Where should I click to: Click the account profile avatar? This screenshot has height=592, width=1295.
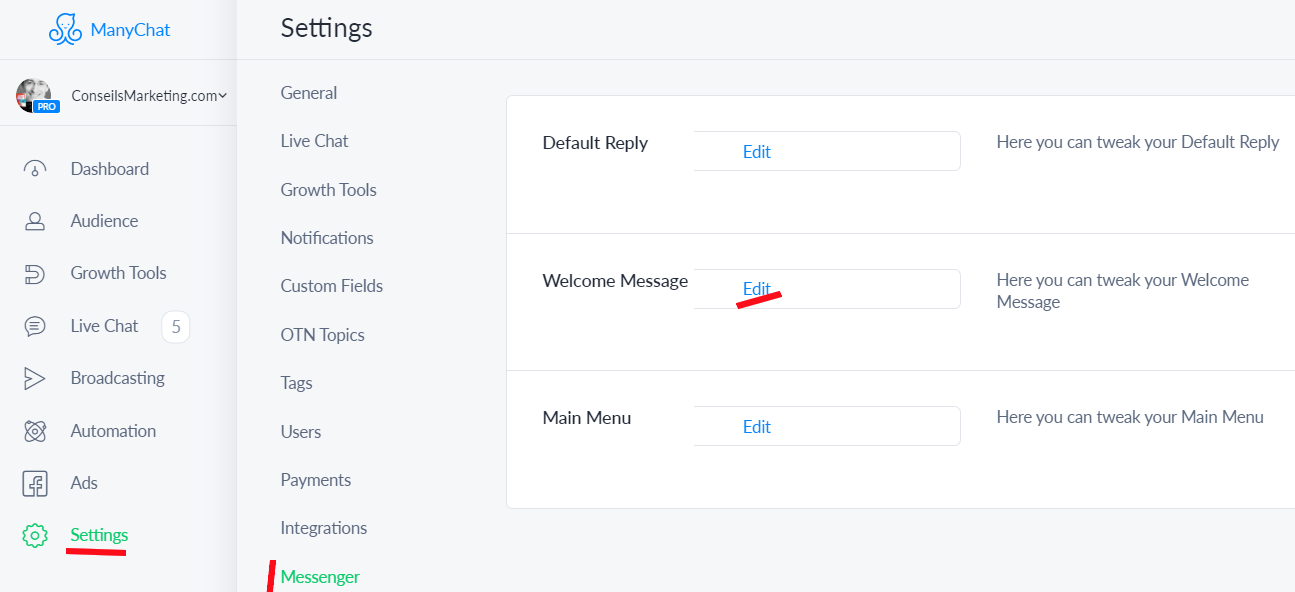point(36,95)
